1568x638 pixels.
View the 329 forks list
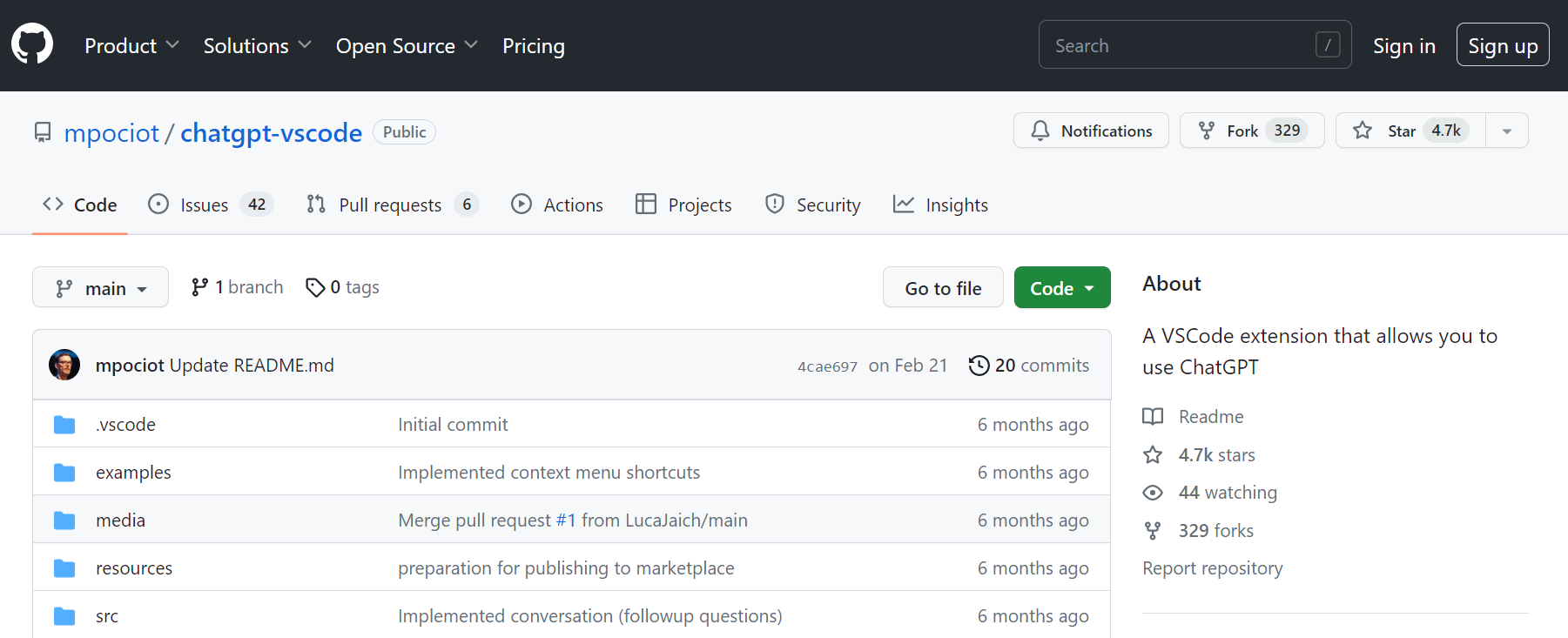click(x=1216, y=531)
